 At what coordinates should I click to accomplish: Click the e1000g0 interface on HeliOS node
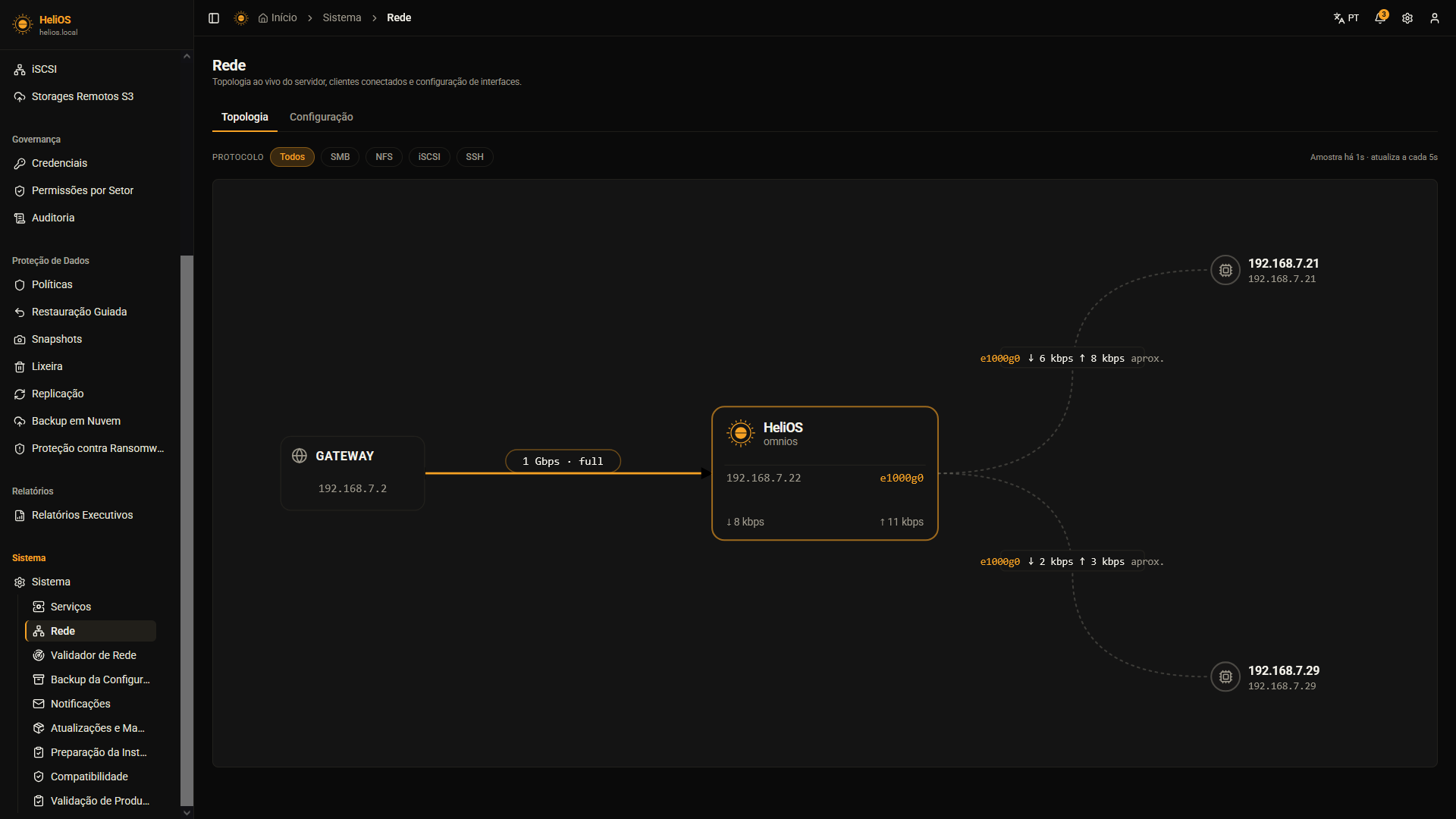(902, 478)
